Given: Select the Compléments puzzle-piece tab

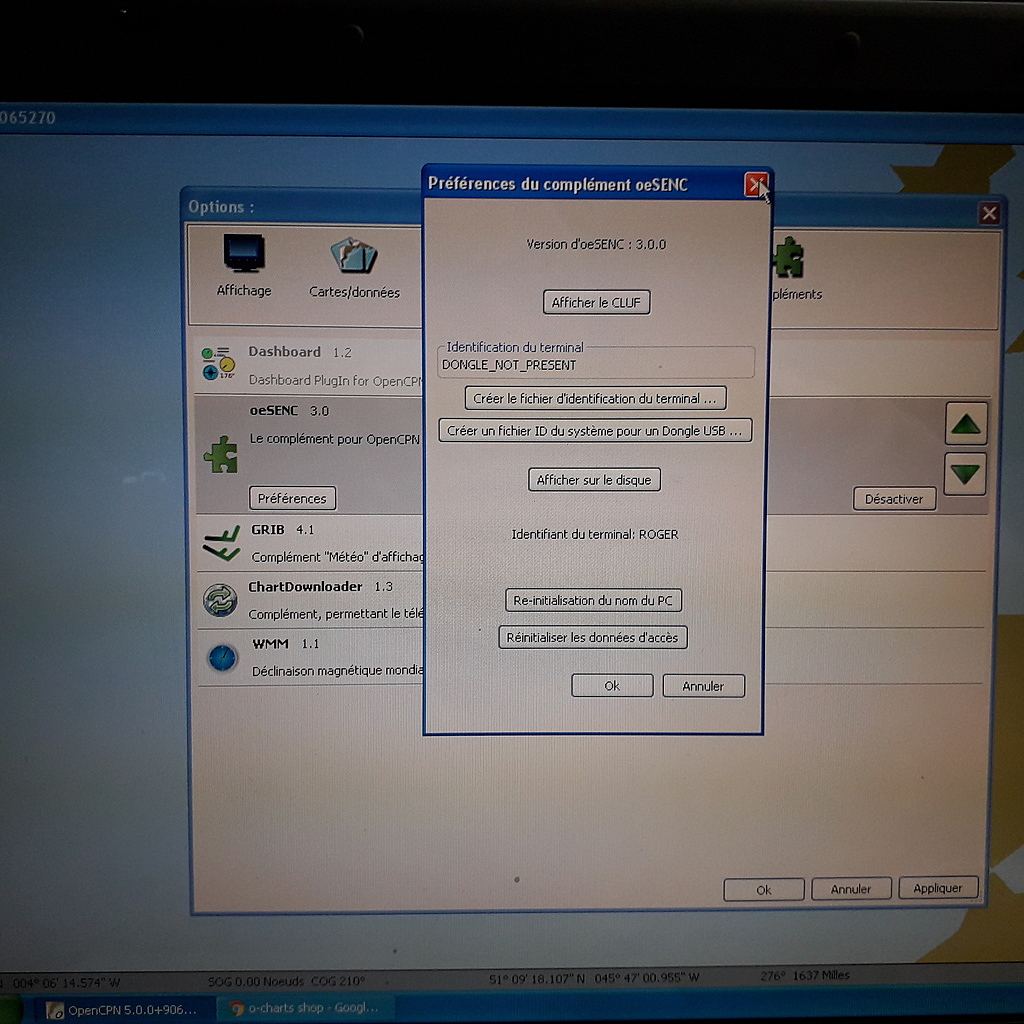Looking at the screenshot, I should (793, 268).
